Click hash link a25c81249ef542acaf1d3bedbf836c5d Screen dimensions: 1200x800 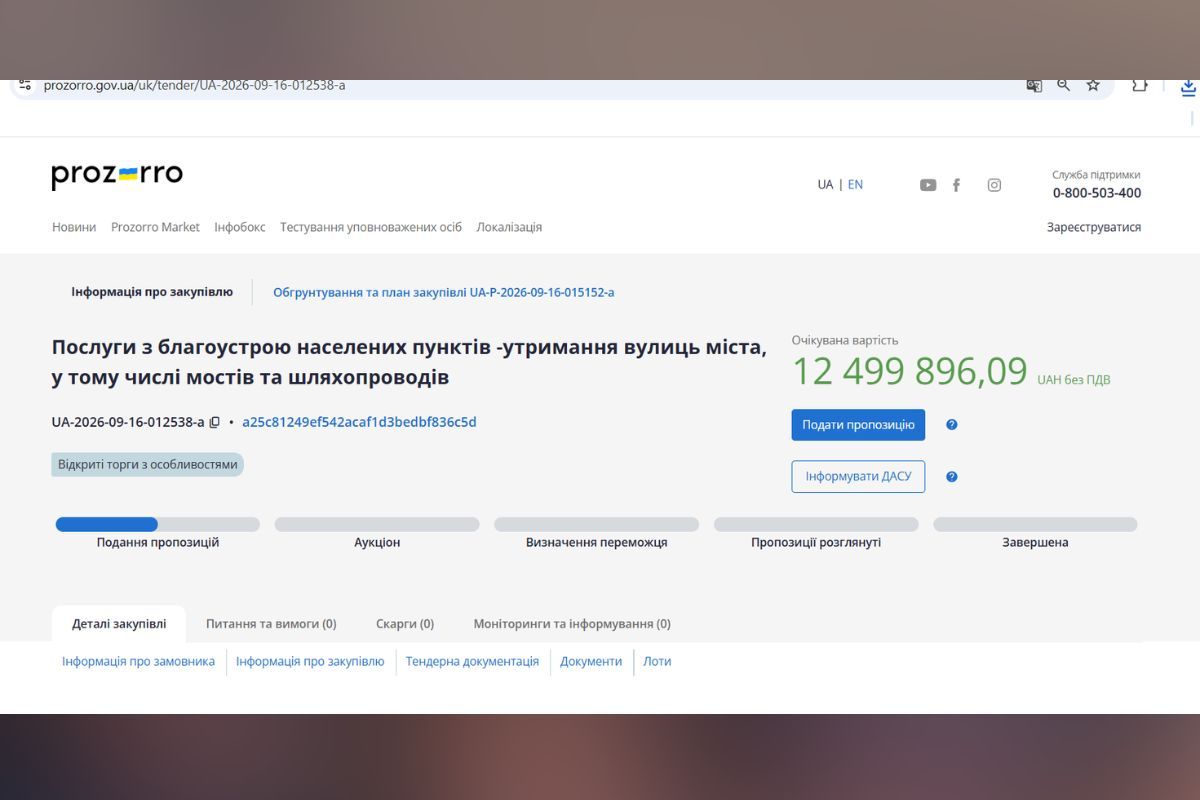click(x=359, y=422)
